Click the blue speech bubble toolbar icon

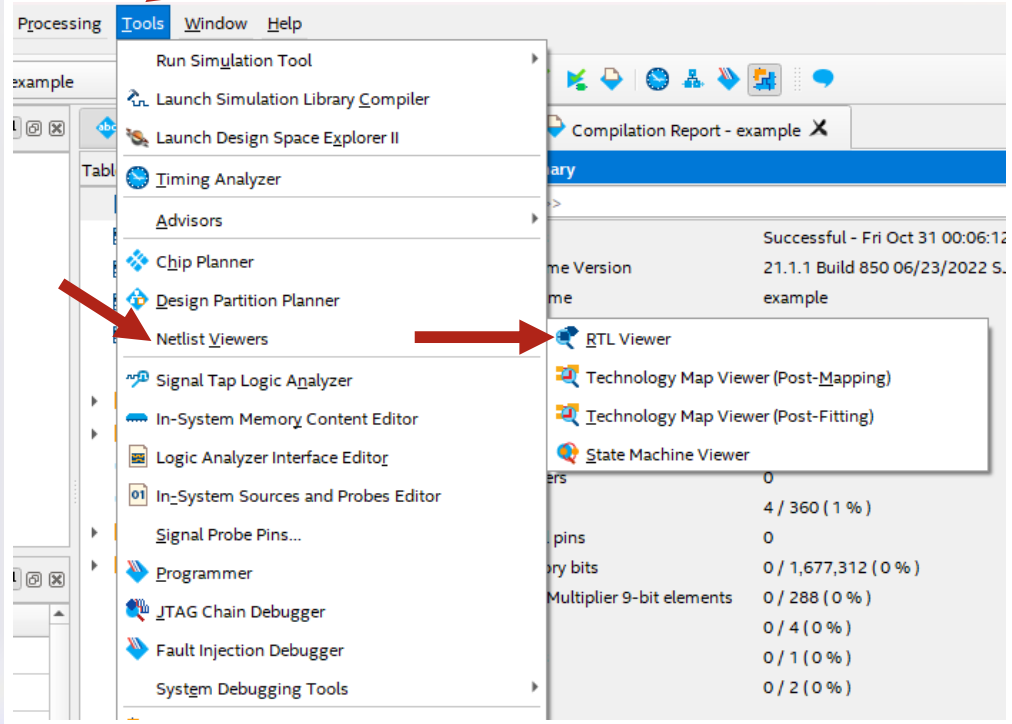point(823,79)
